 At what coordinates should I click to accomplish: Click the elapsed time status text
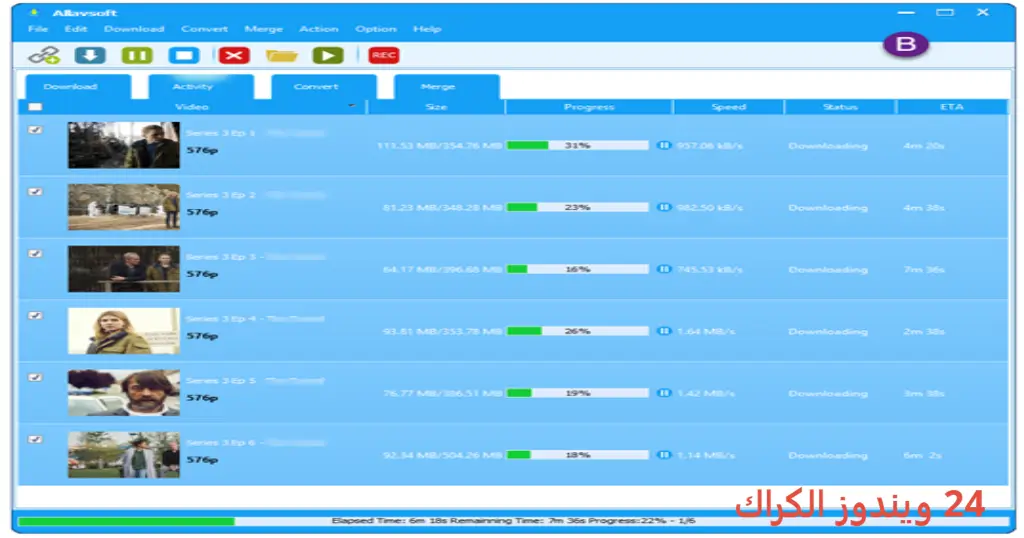[513, 521]
